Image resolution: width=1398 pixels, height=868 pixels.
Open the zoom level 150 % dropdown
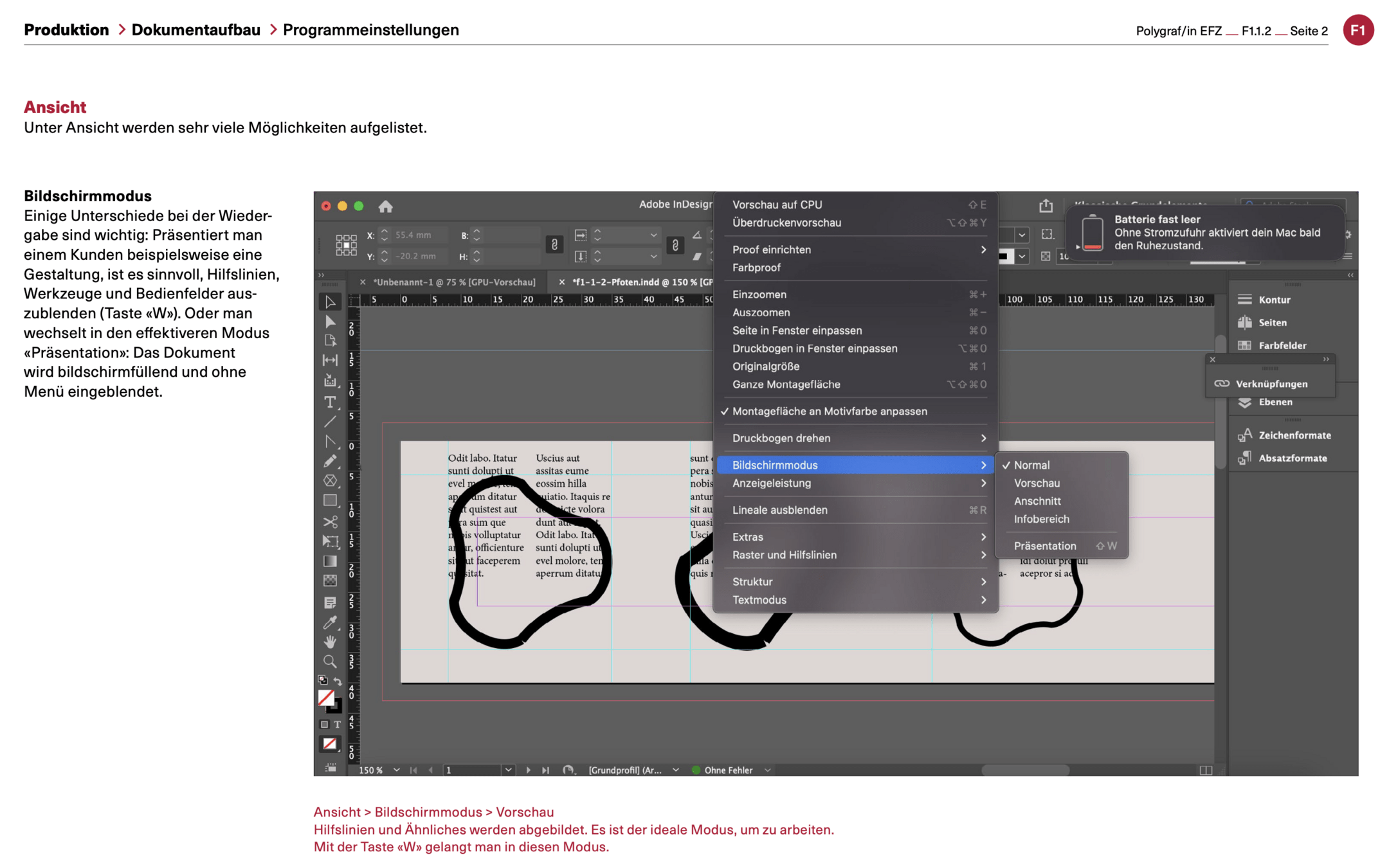pyautogui.click(x=396, y=770)
